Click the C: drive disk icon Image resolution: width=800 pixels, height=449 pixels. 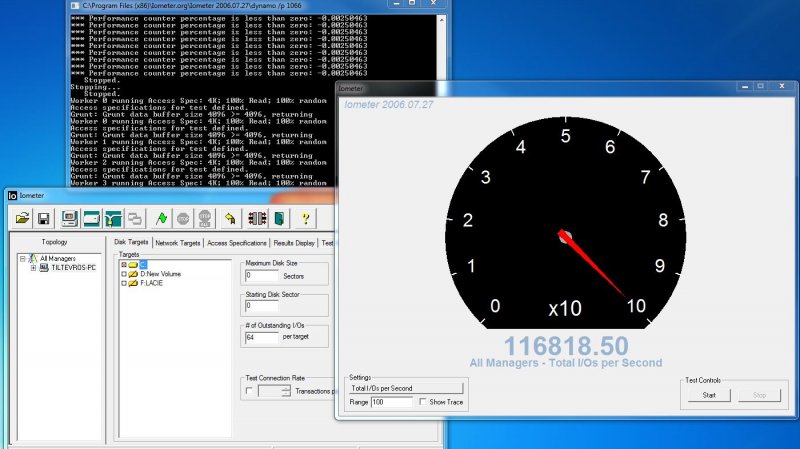[133, 265]
